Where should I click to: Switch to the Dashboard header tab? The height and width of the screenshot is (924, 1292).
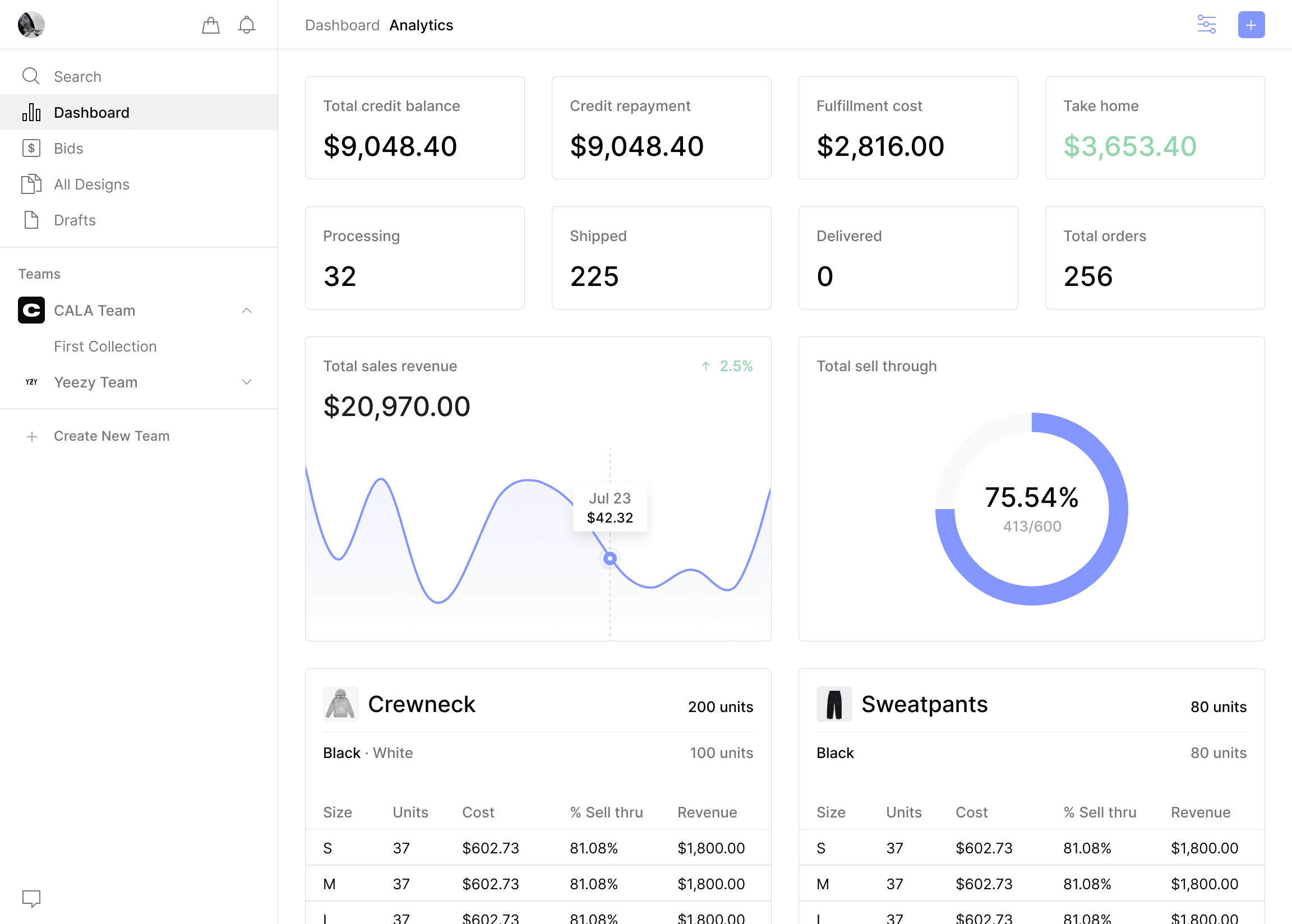pos(342,25)
